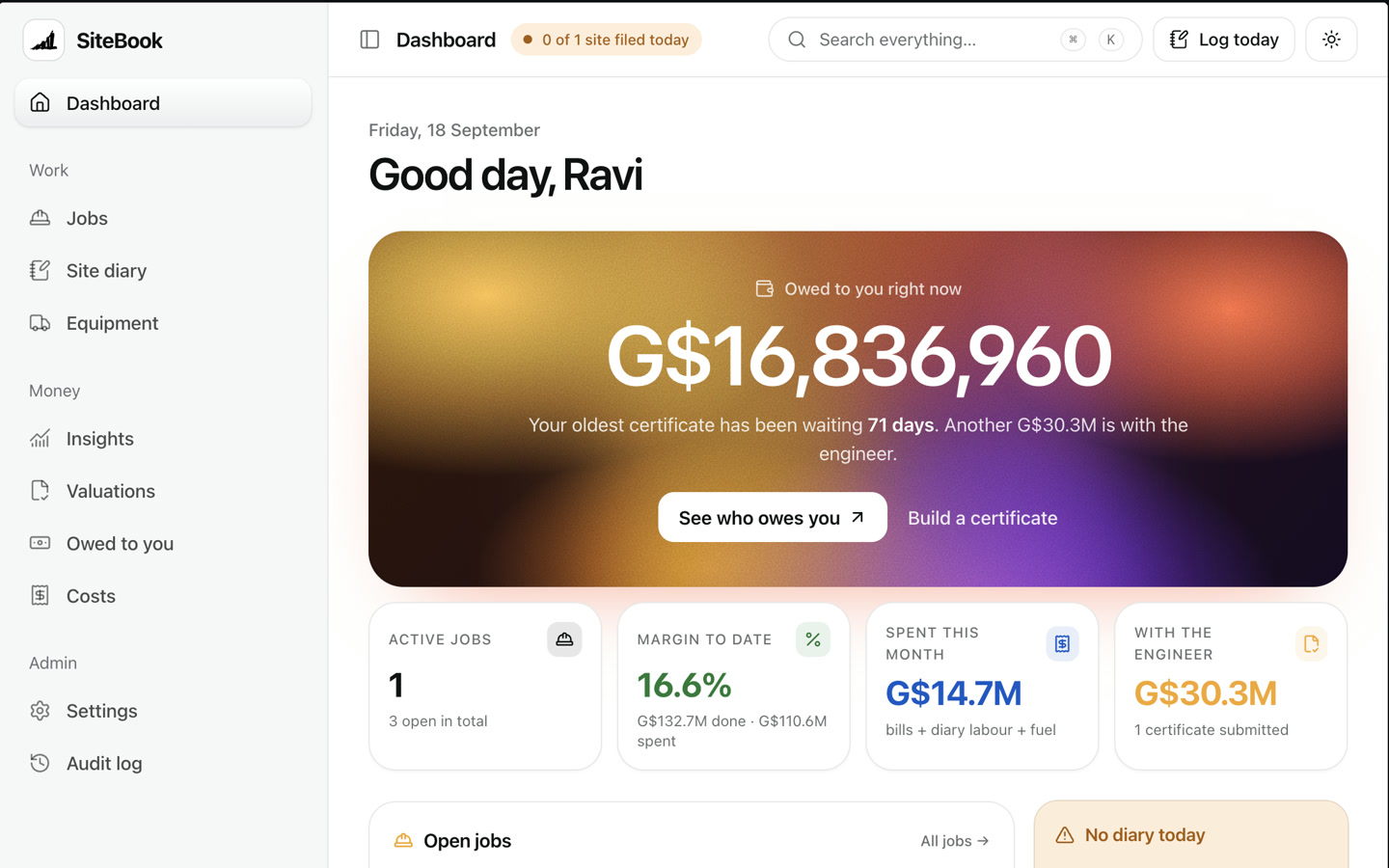The height and width of the screenshot is (868, 1389).
Task: Click the Dashboard title in header
Action: click(446, 40)
